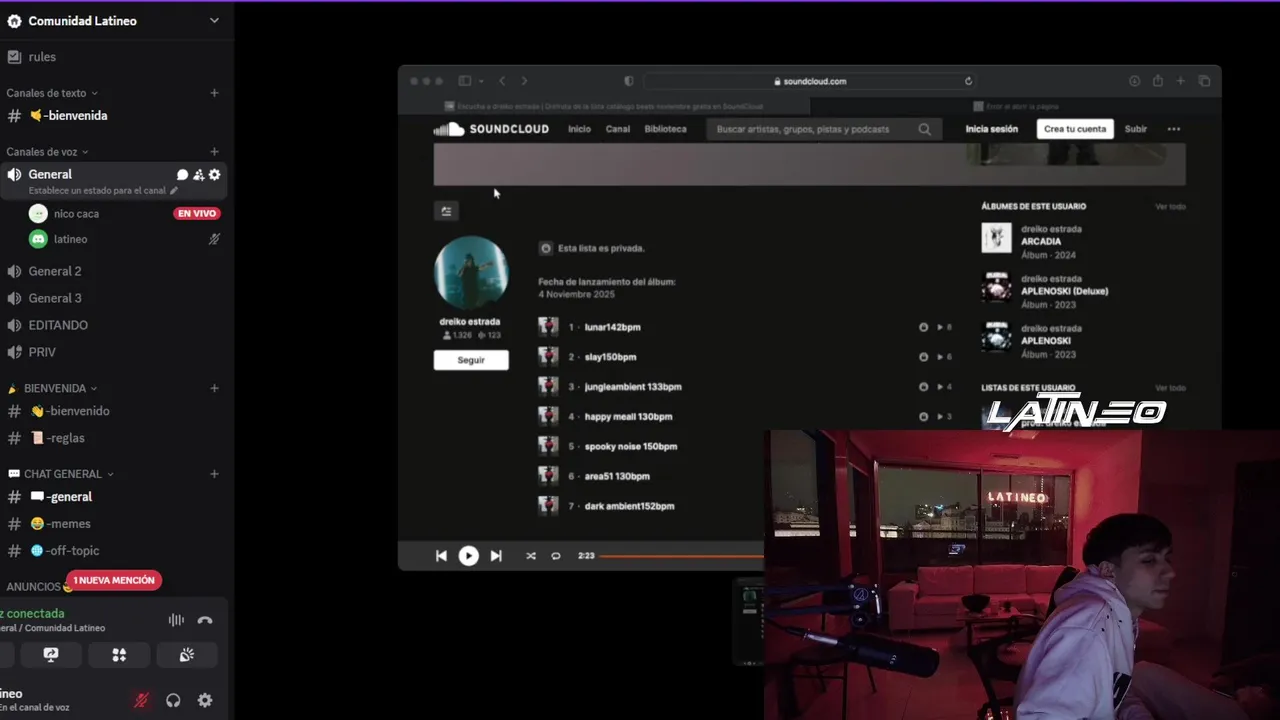Open the ARCADIA album link
The image size is (1280, 720).
(1041, 241)
